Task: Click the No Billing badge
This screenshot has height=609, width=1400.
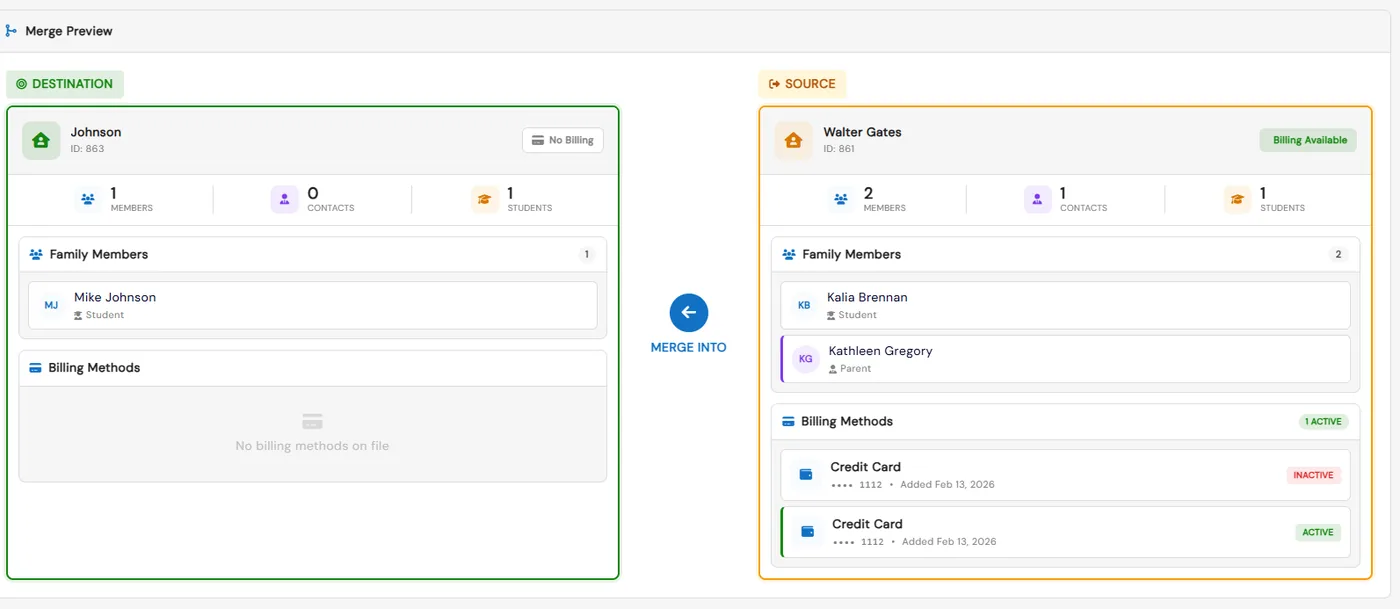Action: pyautogui.click(x=563, y=140)
